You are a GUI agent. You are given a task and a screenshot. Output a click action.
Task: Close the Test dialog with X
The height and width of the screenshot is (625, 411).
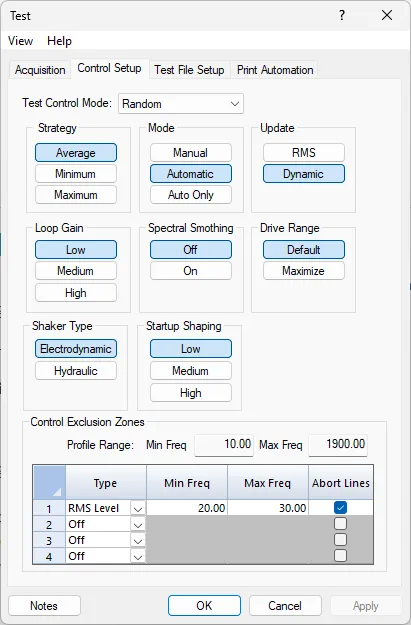point(387,16)
